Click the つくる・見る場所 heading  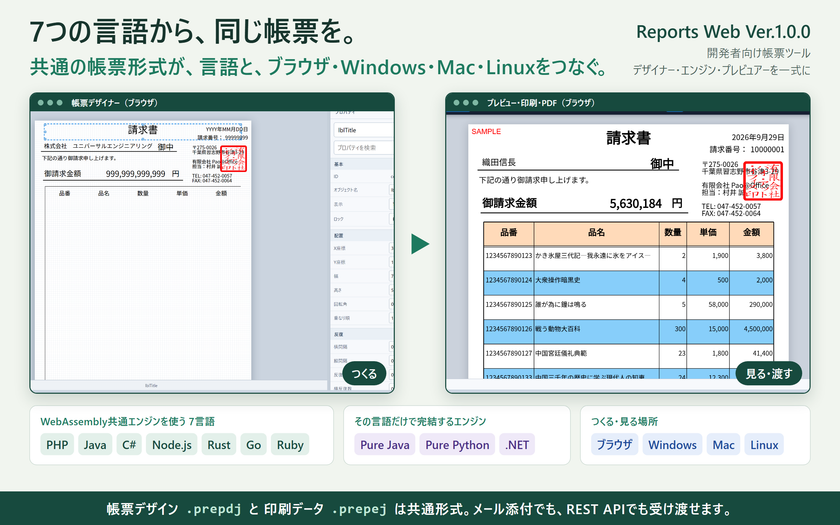coord(624,422)
